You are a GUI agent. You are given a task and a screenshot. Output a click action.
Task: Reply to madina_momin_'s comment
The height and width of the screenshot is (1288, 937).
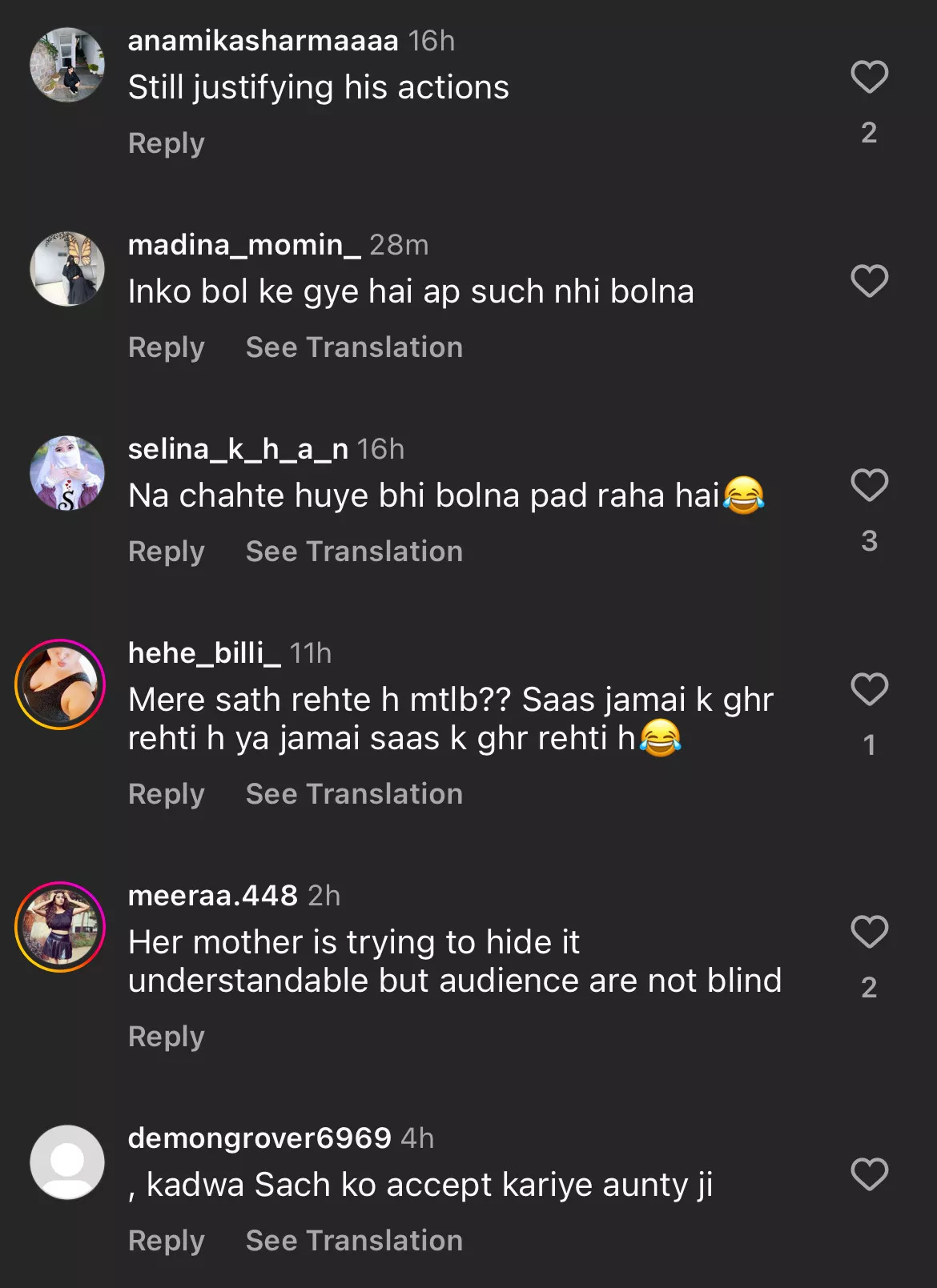point(167,347)
